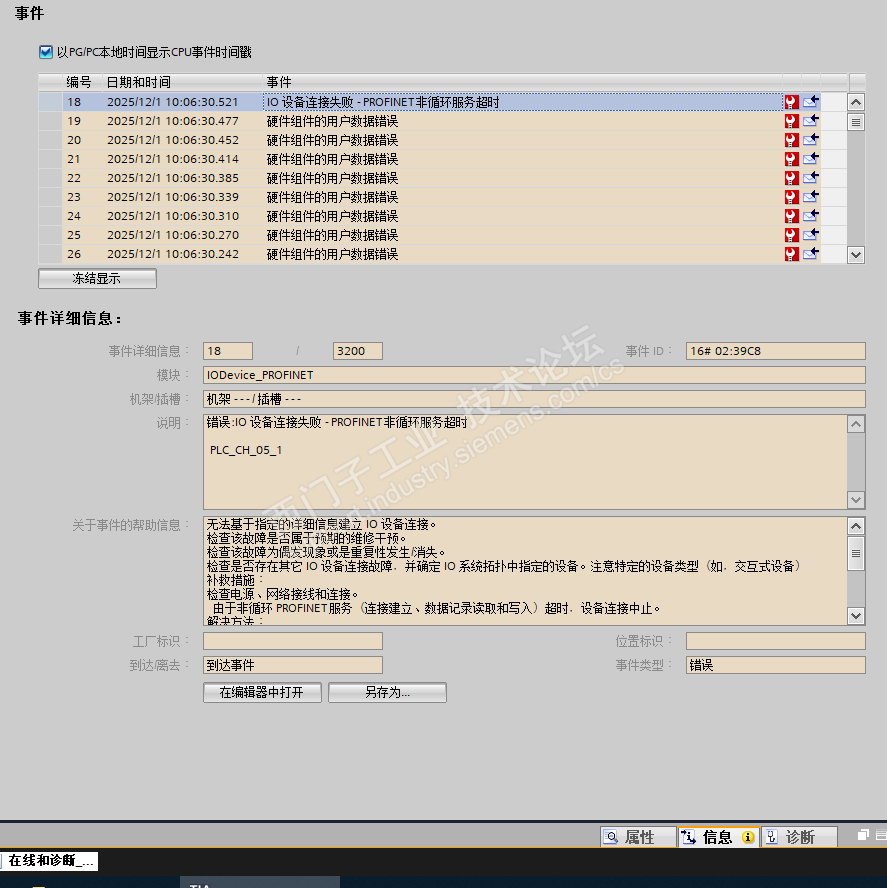Click the total events field showing 3200
The image size is (887, 888).
(x=357, y=351)
